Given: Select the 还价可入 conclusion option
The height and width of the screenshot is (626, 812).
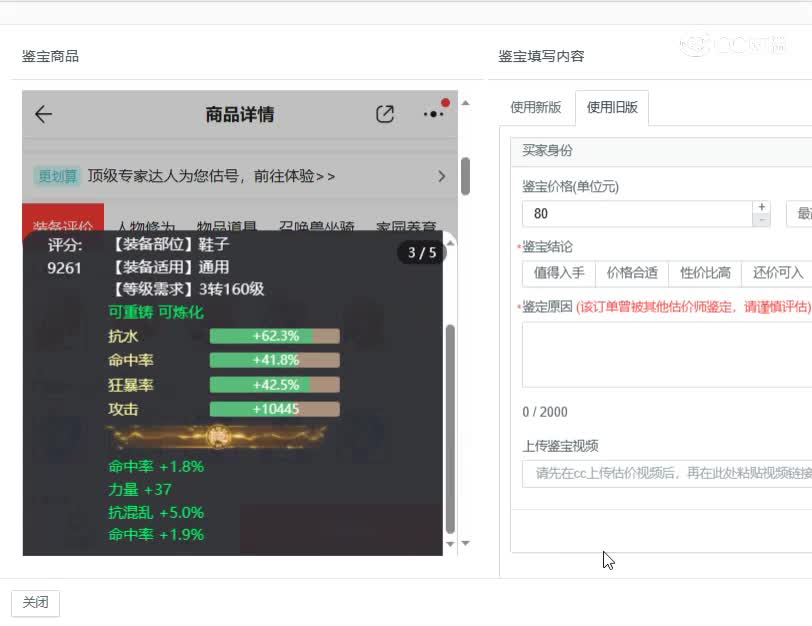Looking at the screenshot, I should click(775, 273).
